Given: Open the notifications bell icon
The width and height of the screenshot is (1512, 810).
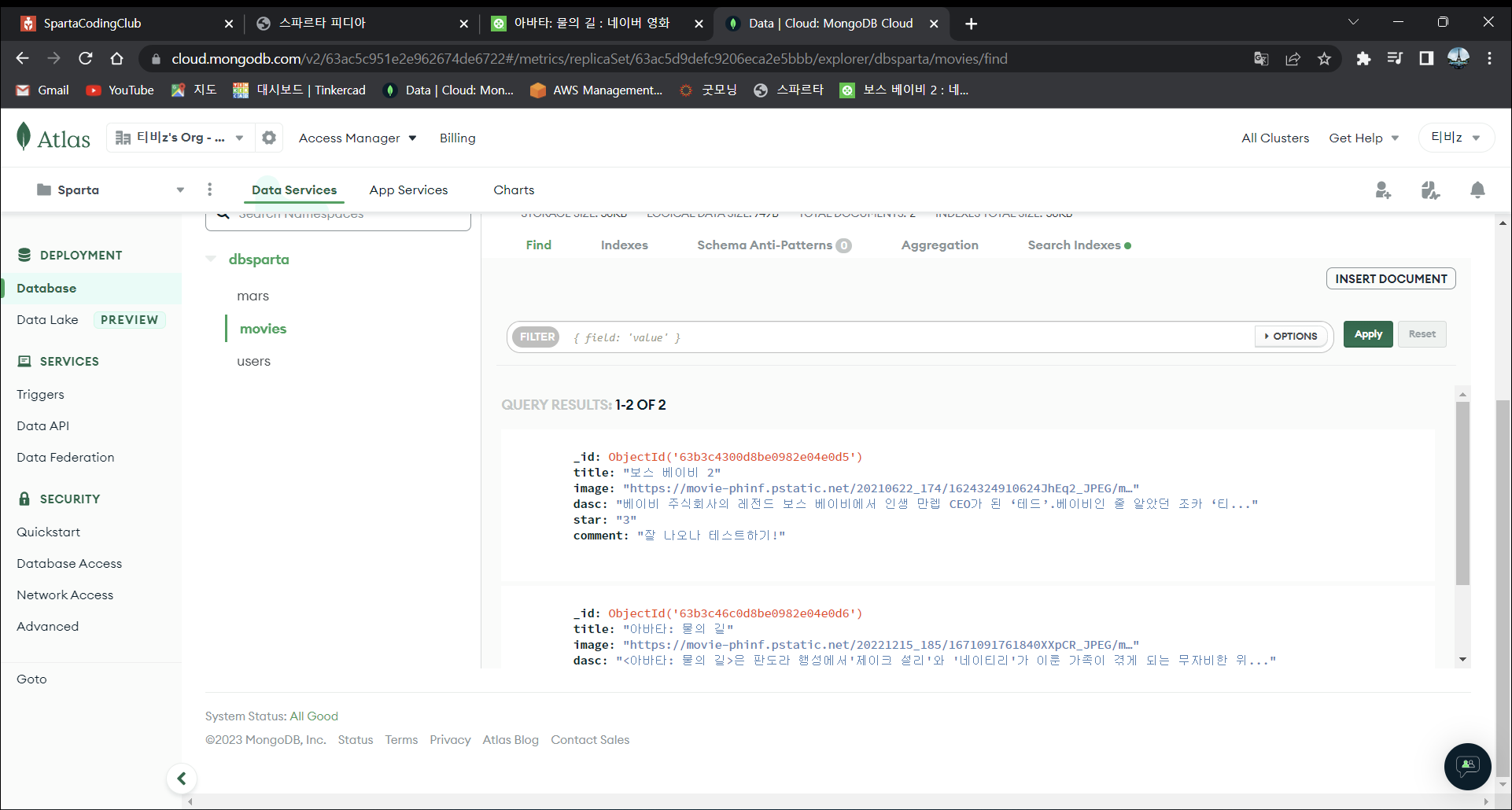Looking at the screenshot, I should (1477, 190).
